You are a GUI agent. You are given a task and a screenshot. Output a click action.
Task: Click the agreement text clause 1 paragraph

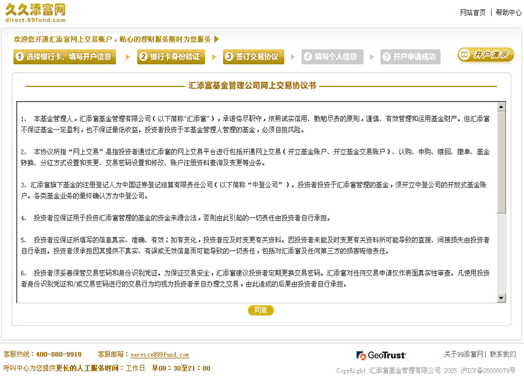coord(255,124)
